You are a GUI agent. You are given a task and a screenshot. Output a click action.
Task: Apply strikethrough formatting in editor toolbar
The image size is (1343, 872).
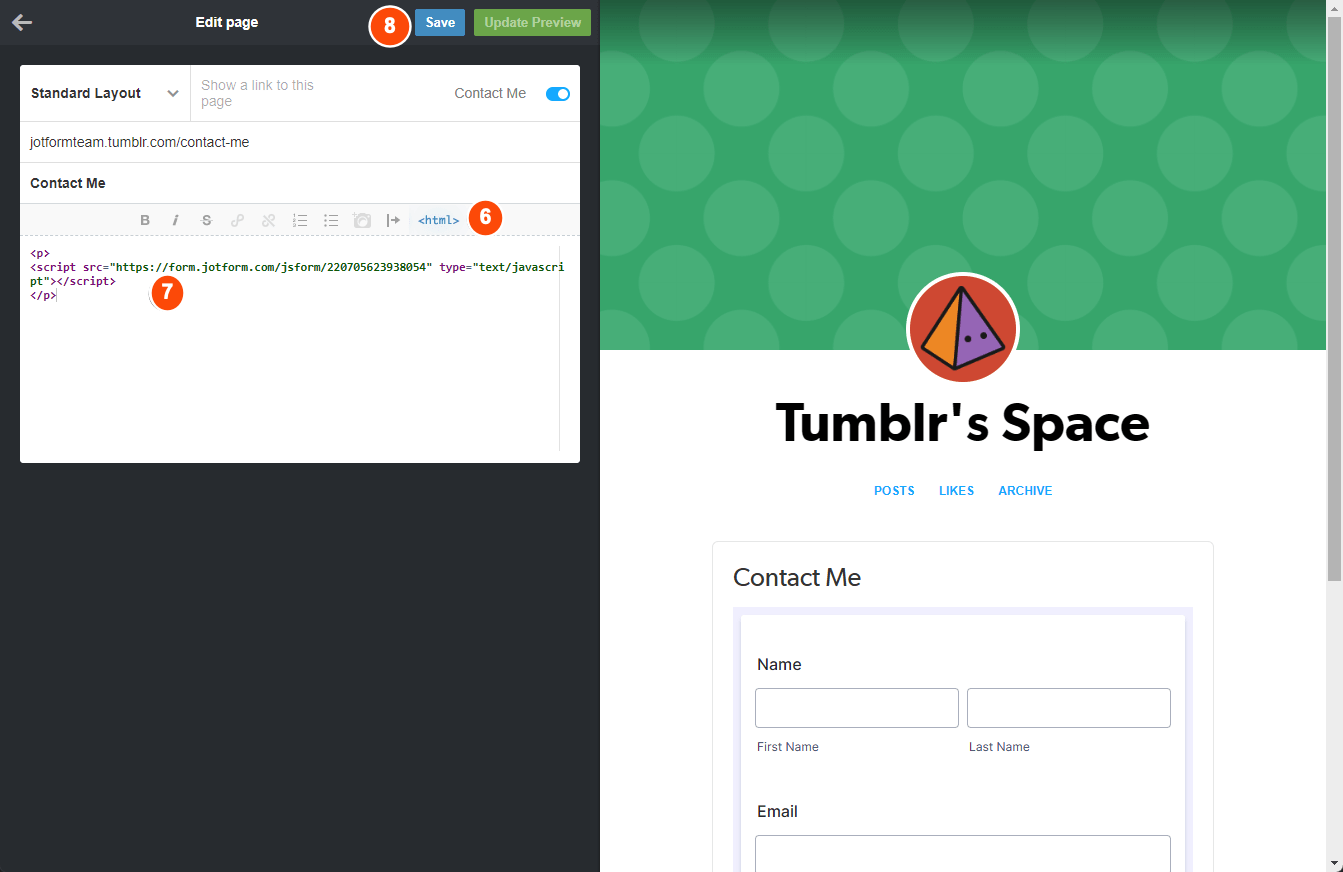pyautogui.click(x=207, y=220)
